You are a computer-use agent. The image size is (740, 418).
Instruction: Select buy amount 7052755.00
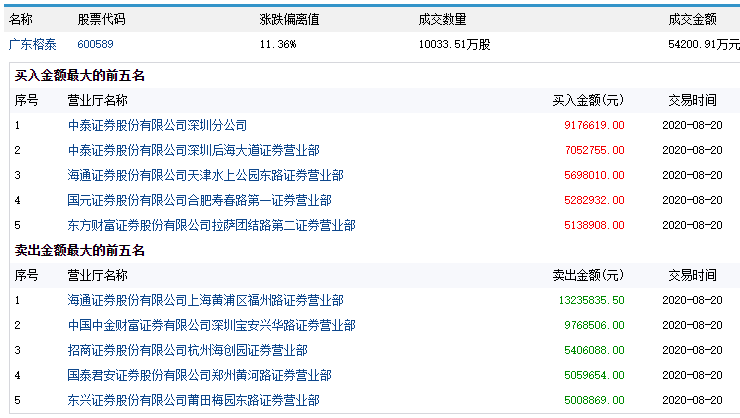pyautogui.click(x=595, y=150)
